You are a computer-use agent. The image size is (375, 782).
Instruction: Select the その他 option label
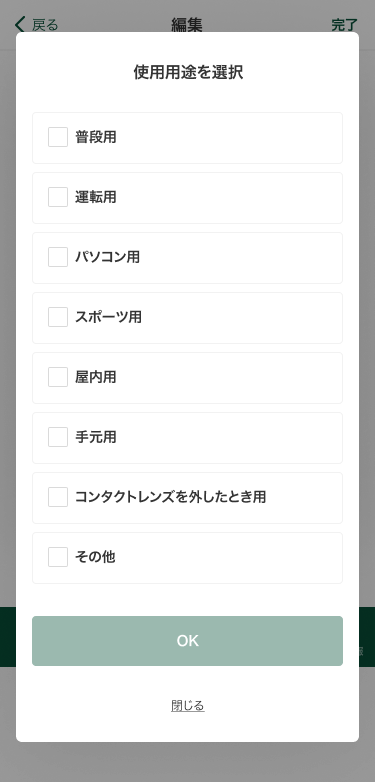(95, 557)
